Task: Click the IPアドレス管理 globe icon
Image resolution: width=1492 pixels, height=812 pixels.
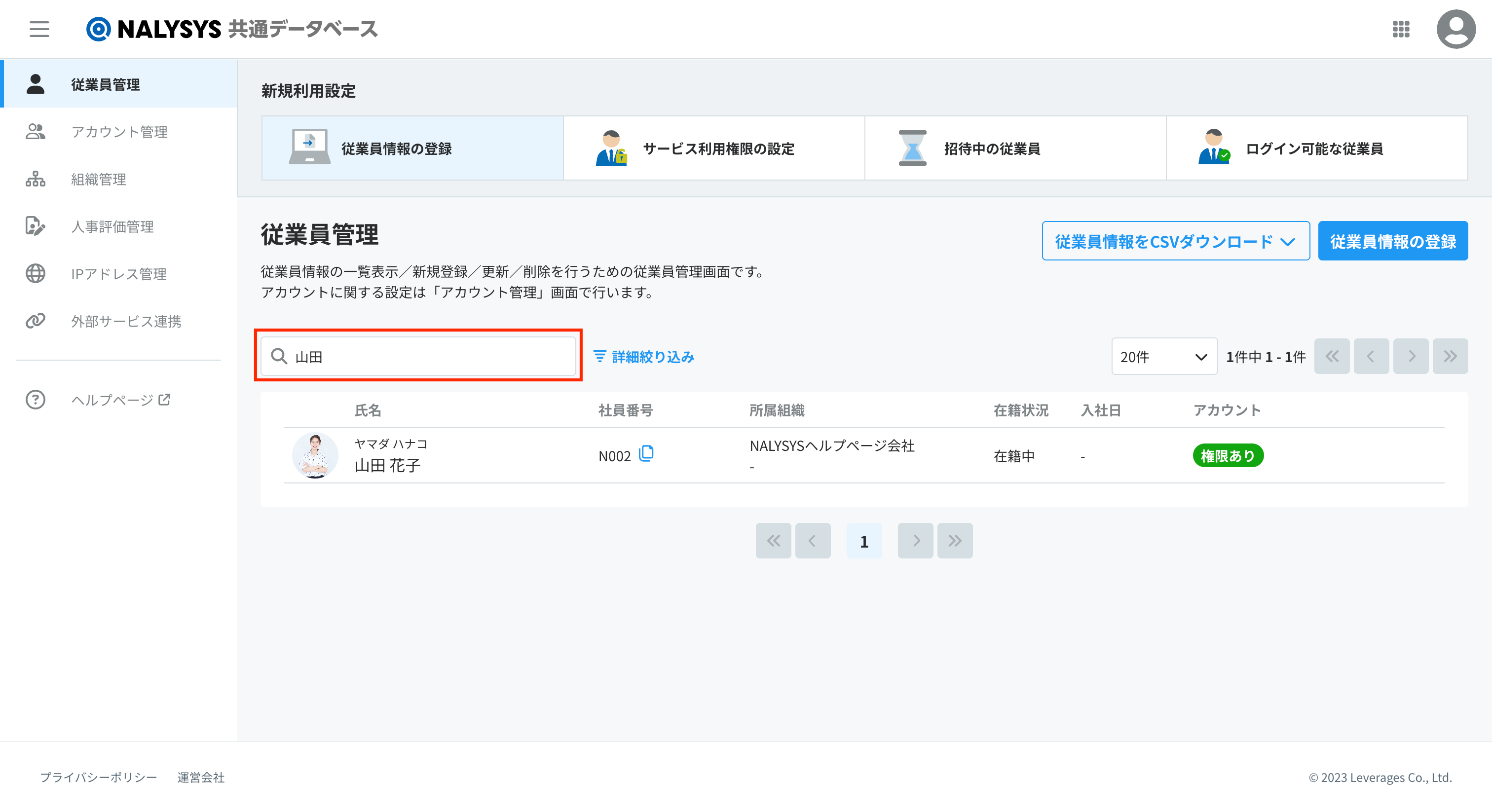Action: 36,273
